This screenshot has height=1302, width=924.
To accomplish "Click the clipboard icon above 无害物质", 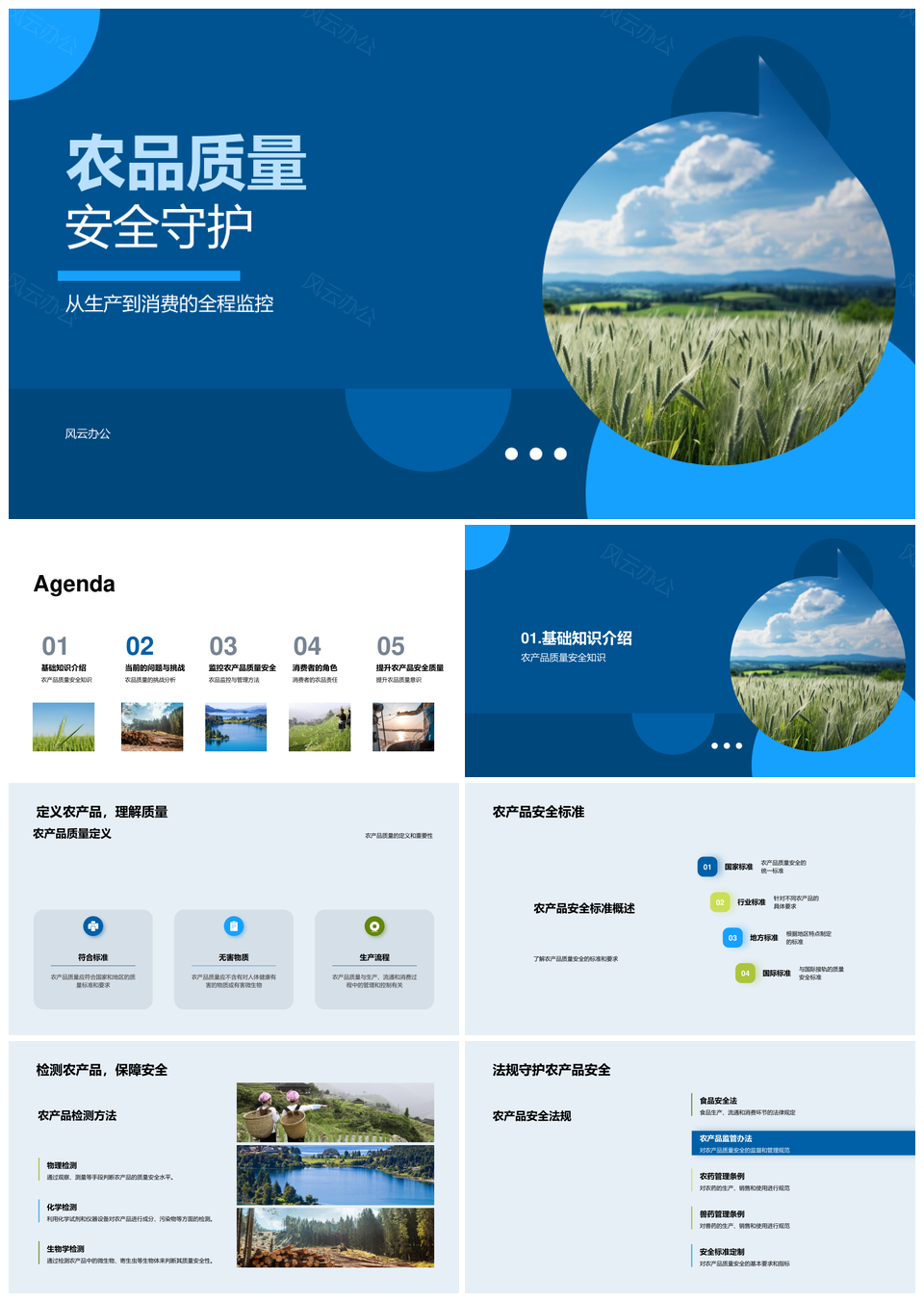I will coord(233,926).
